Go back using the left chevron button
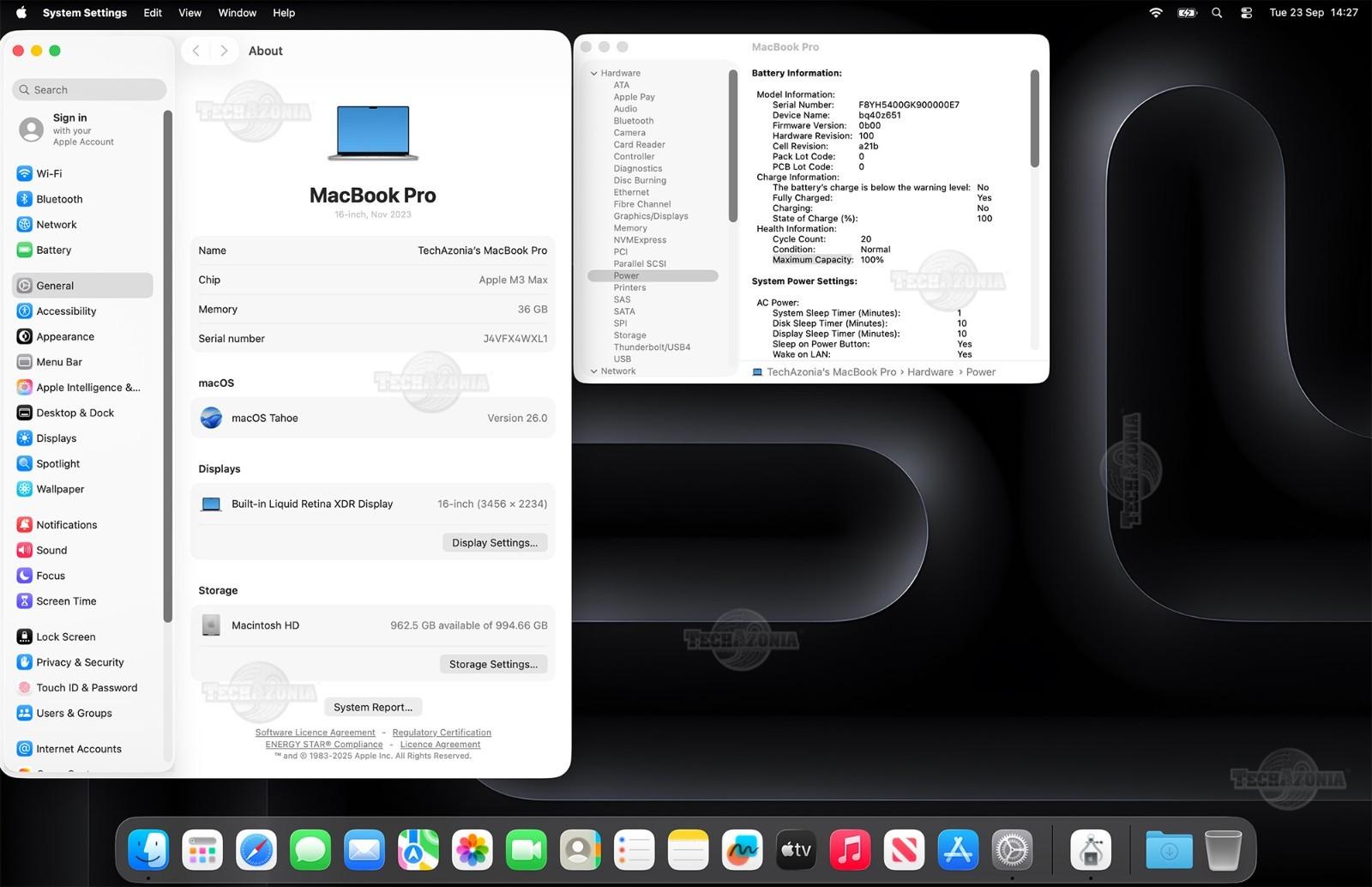 (196, 51)
